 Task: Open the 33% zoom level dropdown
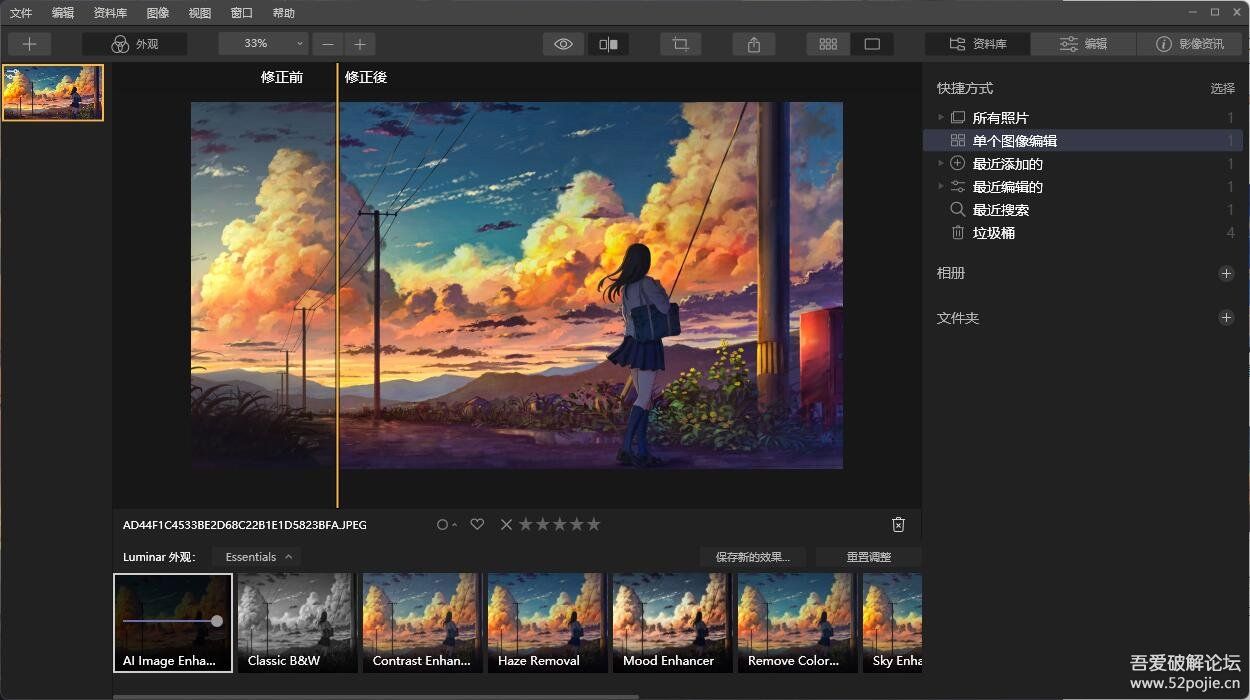point(264,44)
